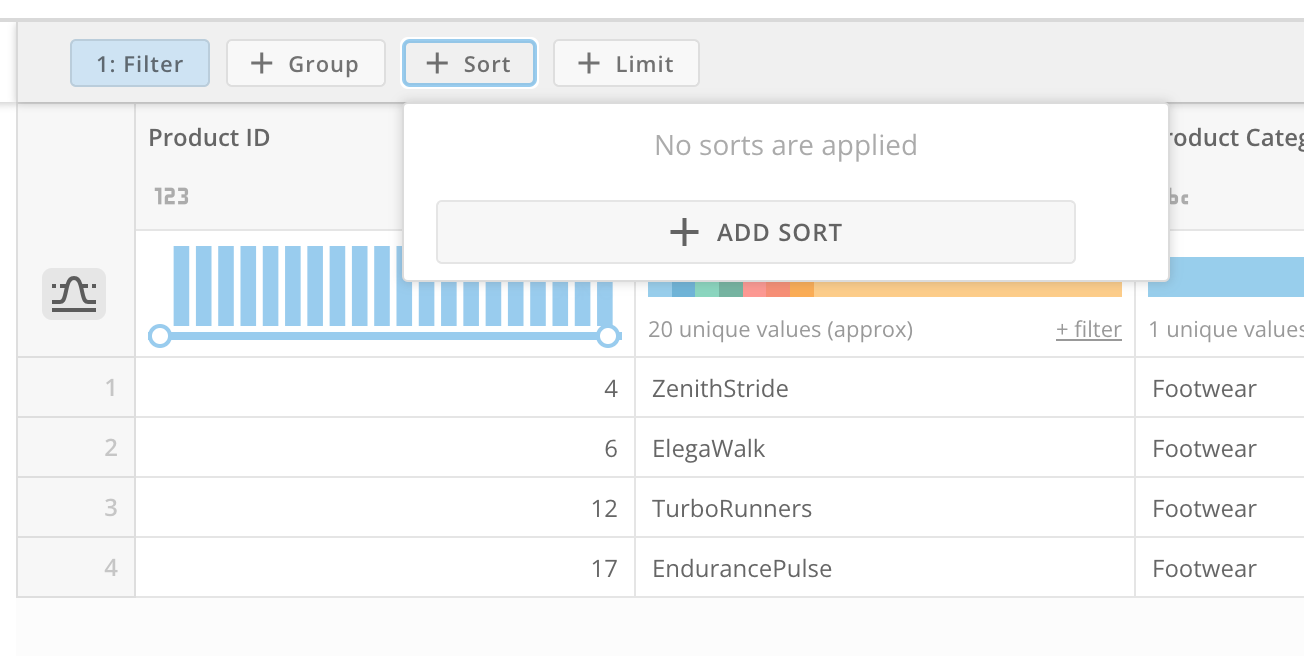Open the Limit options
1304x656 pixels.
tap(626, 63)
